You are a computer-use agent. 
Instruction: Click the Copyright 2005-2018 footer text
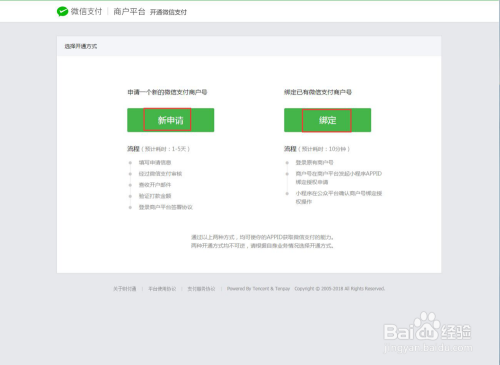(340, 289)
